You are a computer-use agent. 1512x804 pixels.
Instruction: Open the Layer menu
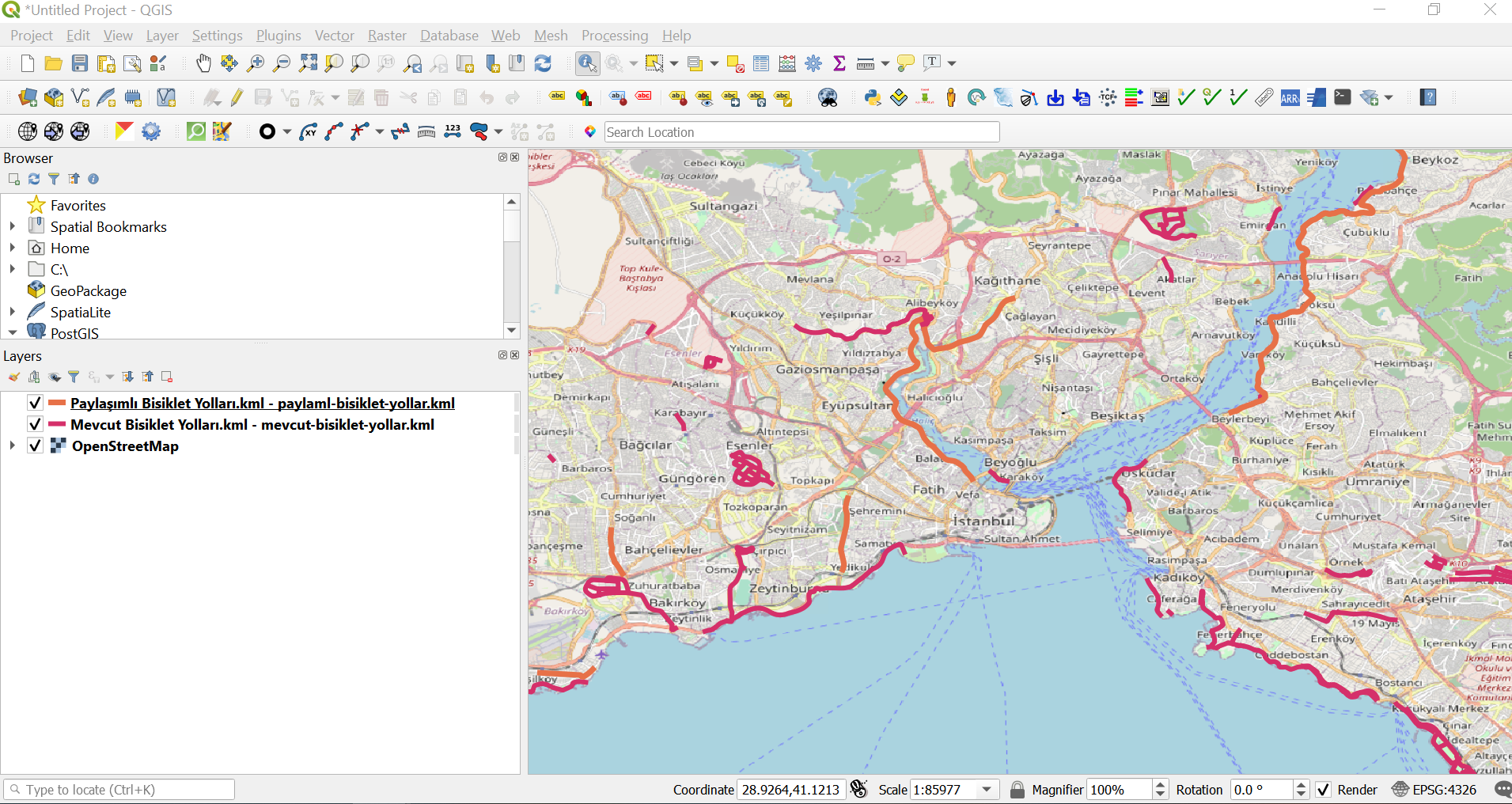(162, 36)
